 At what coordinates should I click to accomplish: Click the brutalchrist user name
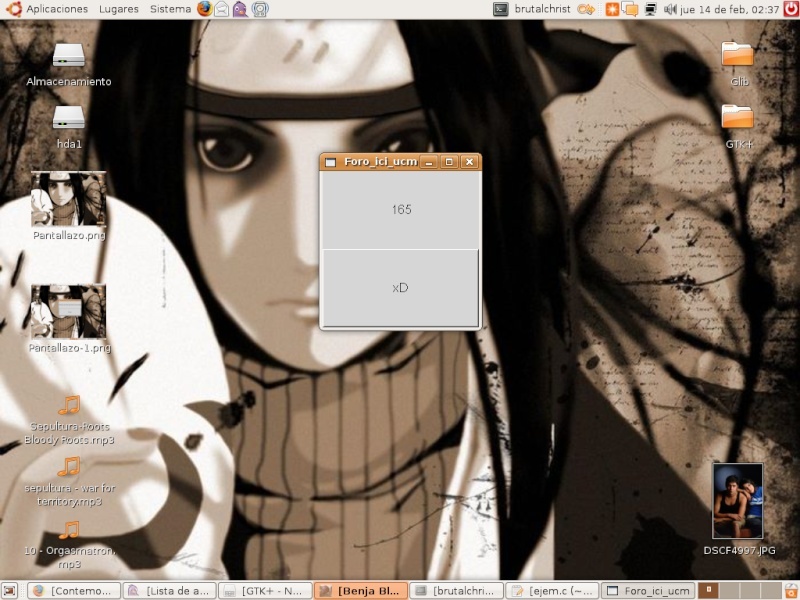pos(542,9)
